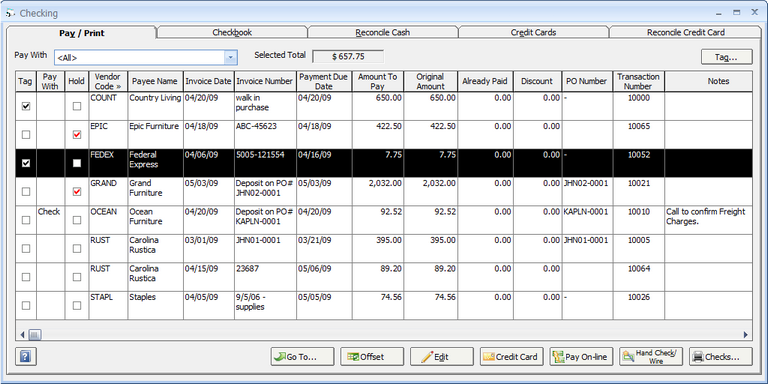Untag the Federal Express row

[26, 163]
